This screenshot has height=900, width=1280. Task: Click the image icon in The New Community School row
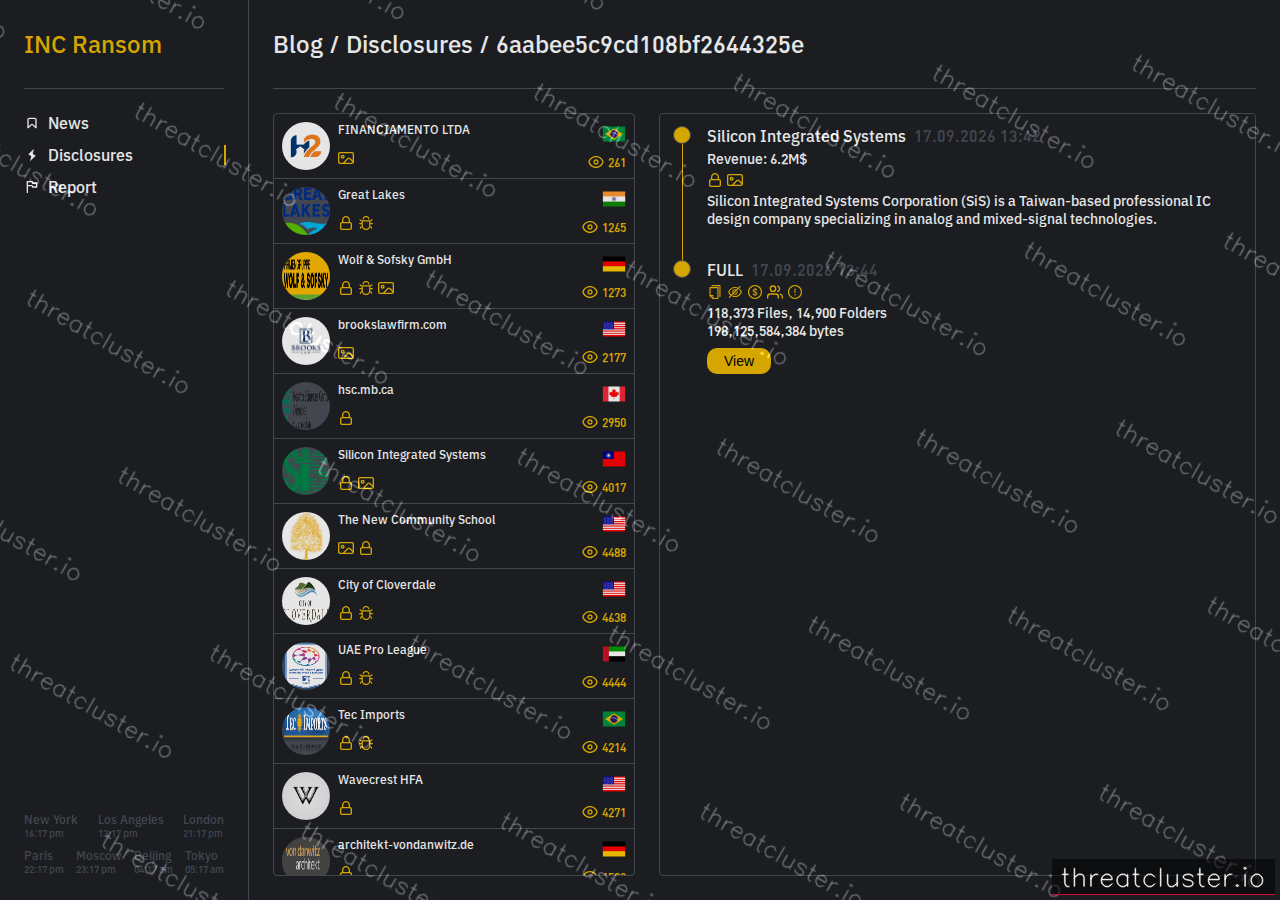[x=346, y=548]
